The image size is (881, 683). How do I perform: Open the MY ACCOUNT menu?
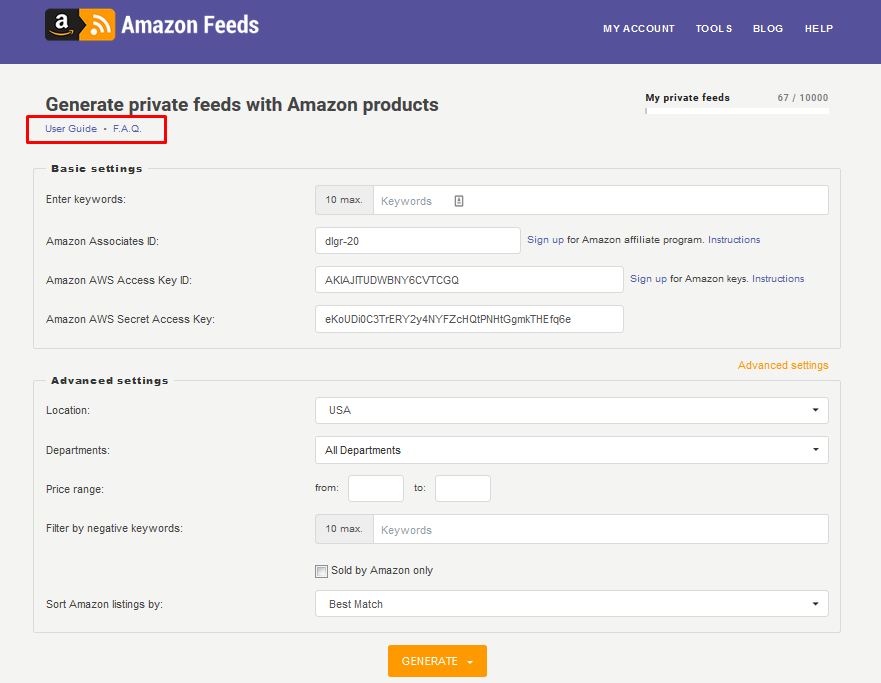(x=638, y=29)
